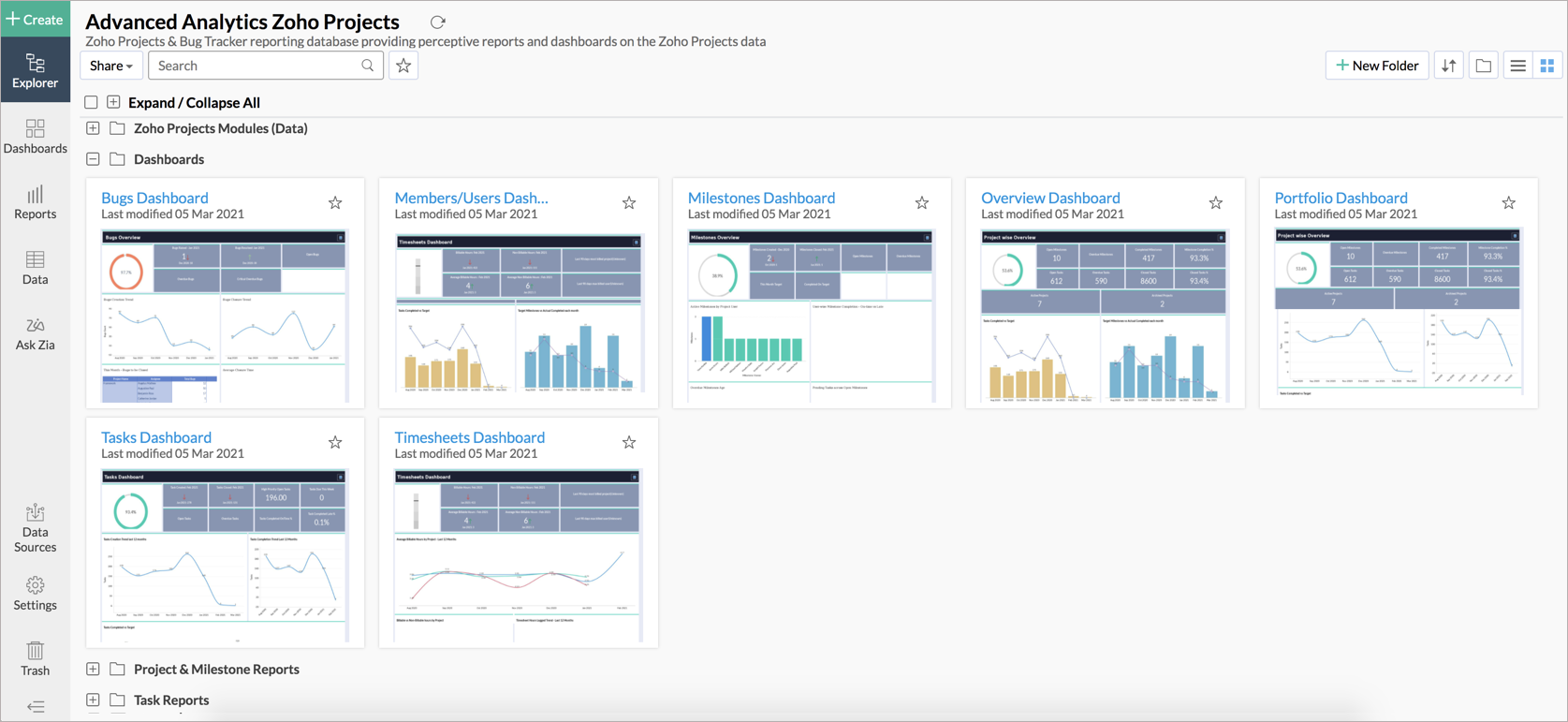
Task: Switch to list view icon
Action: point(1517,66)
